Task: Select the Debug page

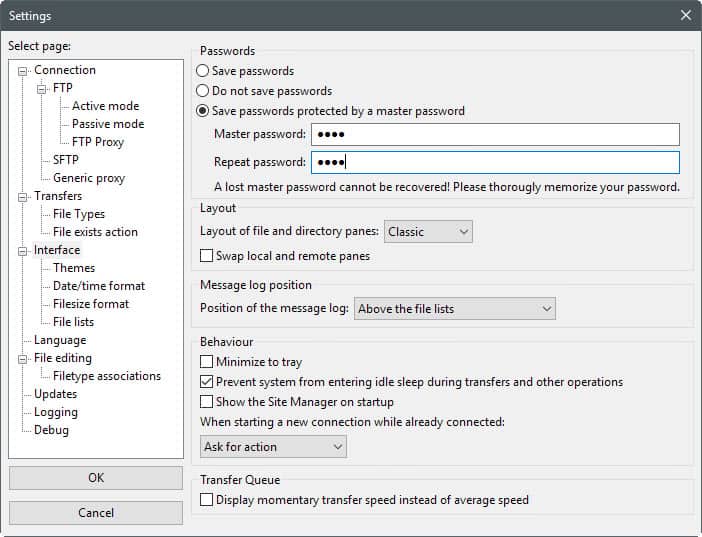Action: [x=51, y=430]
